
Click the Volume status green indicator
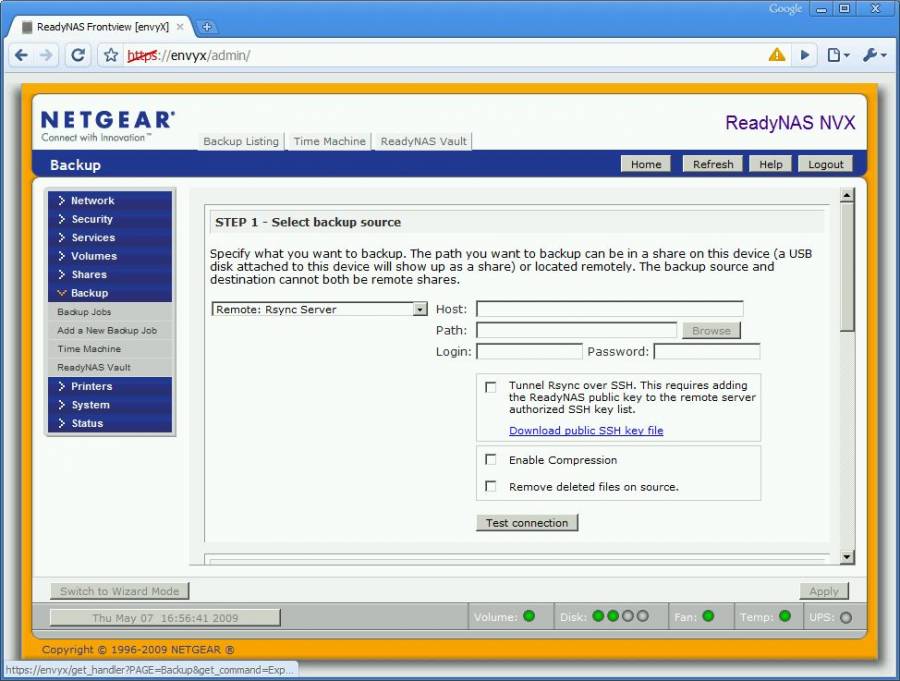529,616
